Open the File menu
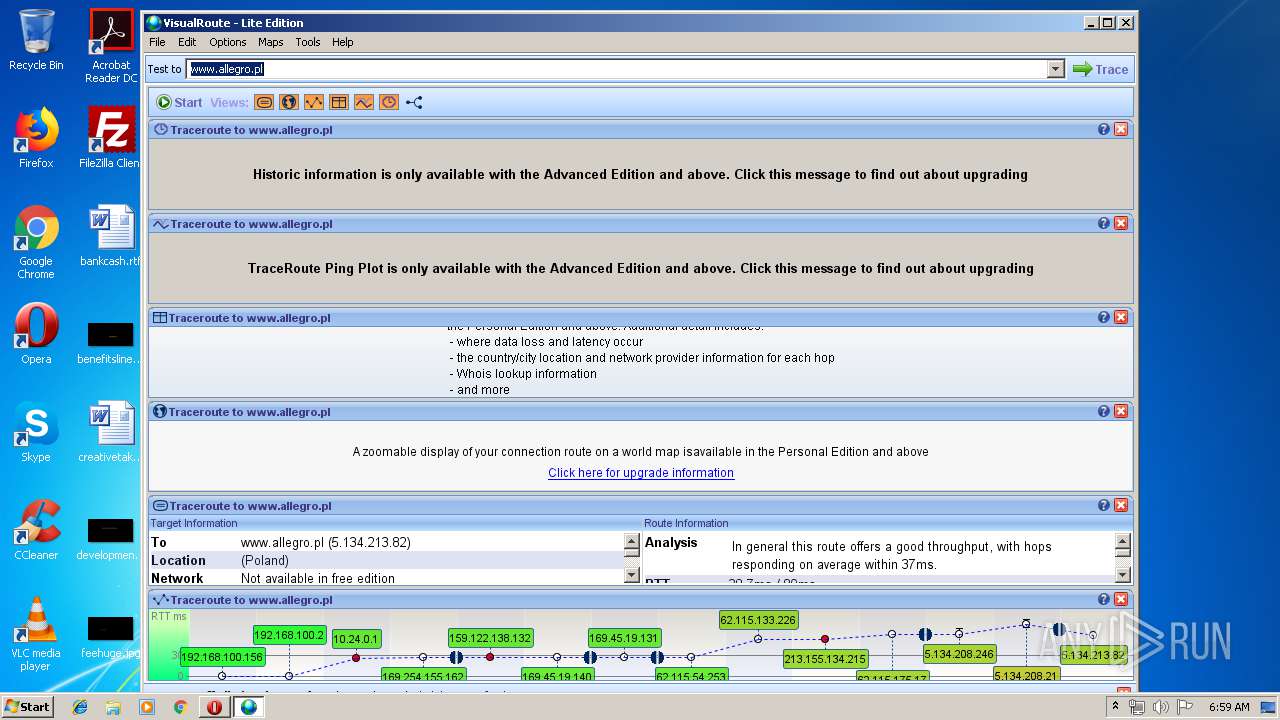This screenshot has height=720, width=1280. [157, 42]
